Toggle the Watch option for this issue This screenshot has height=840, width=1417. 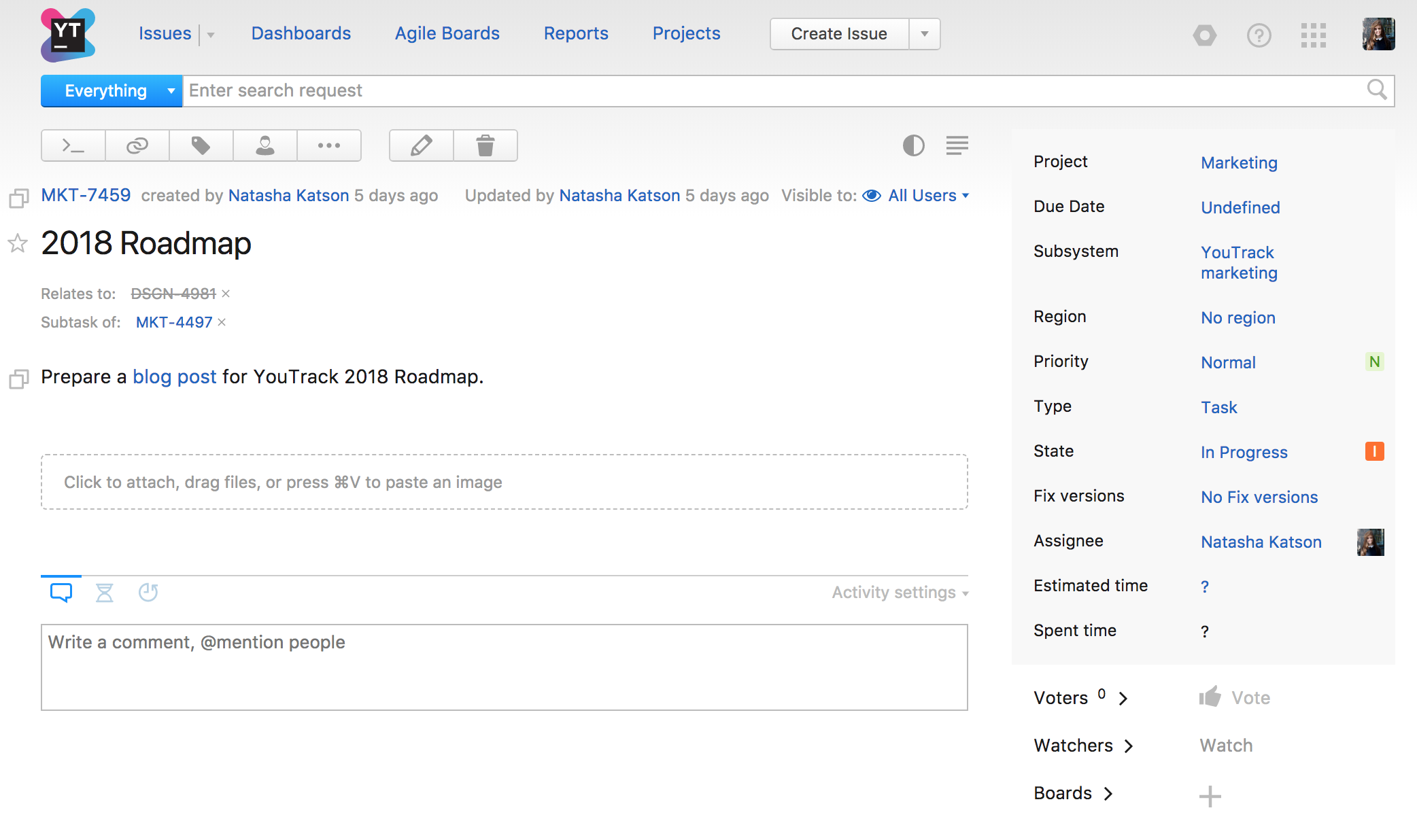(1226, 746)
